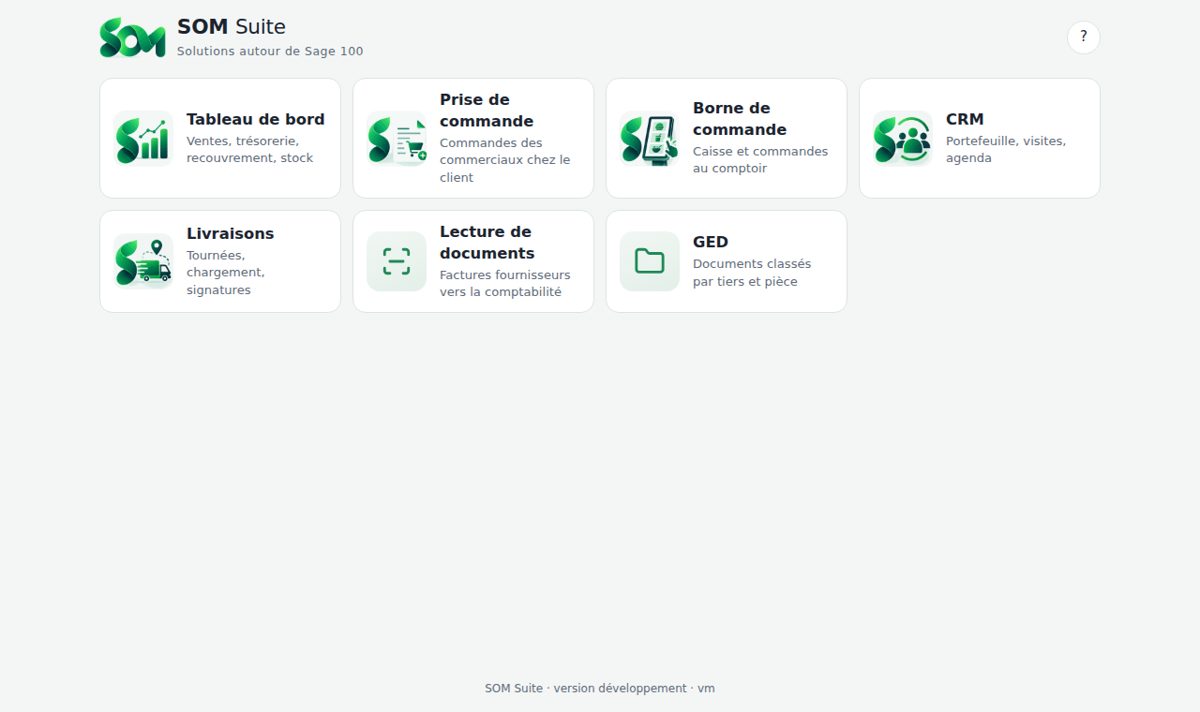The image size is (1200, 712).
Task: Click the Prise de commande cart icon
Action: click(x=396, y=139)
